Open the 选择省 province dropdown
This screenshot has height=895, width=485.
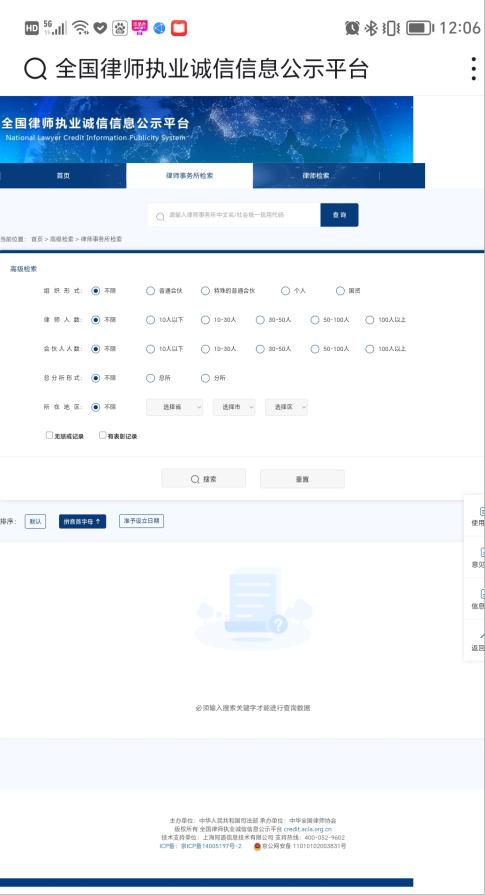[x=175, y=407]
